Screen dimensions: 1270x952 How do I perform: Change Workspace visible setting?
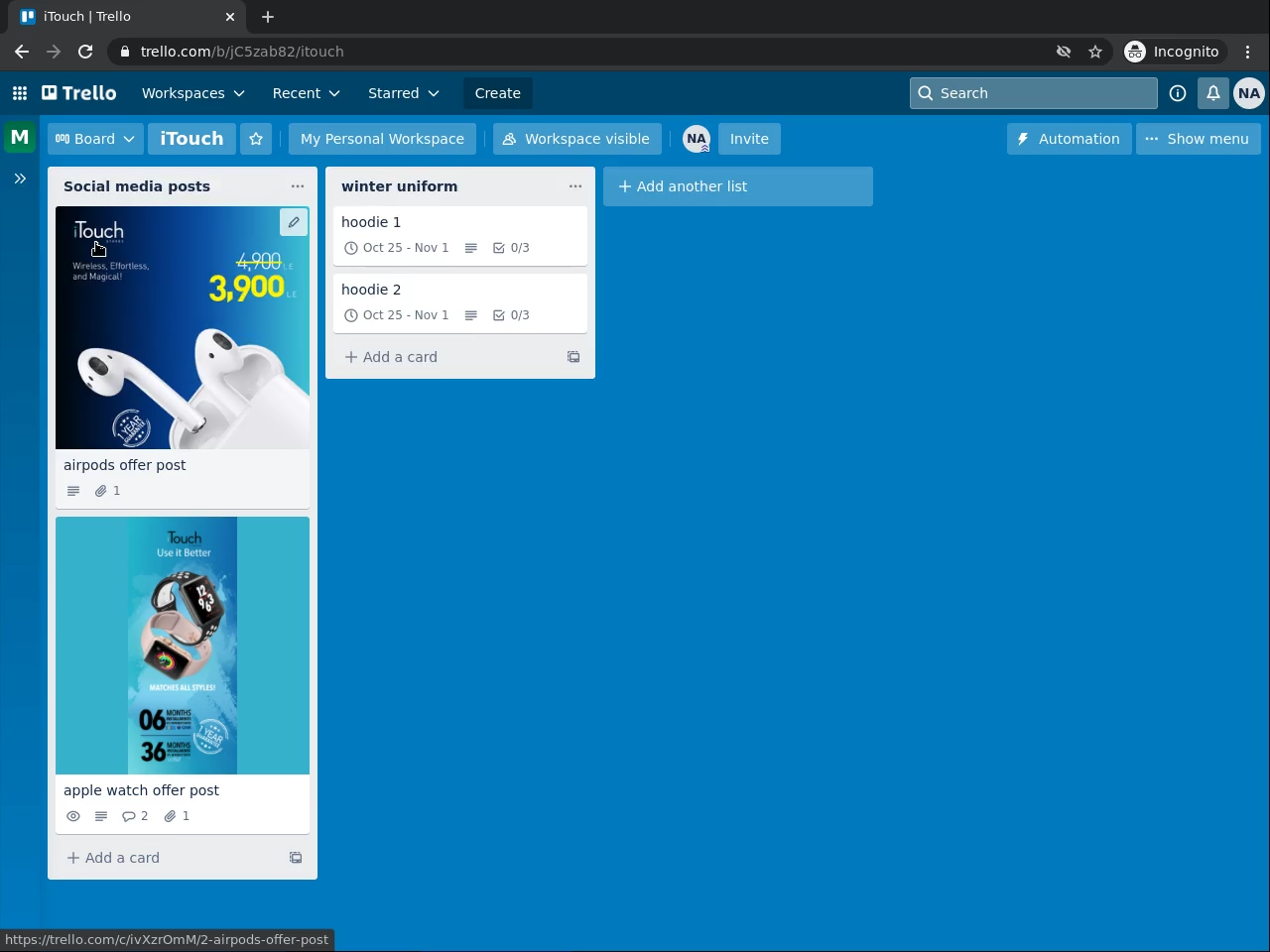[577, 139]
